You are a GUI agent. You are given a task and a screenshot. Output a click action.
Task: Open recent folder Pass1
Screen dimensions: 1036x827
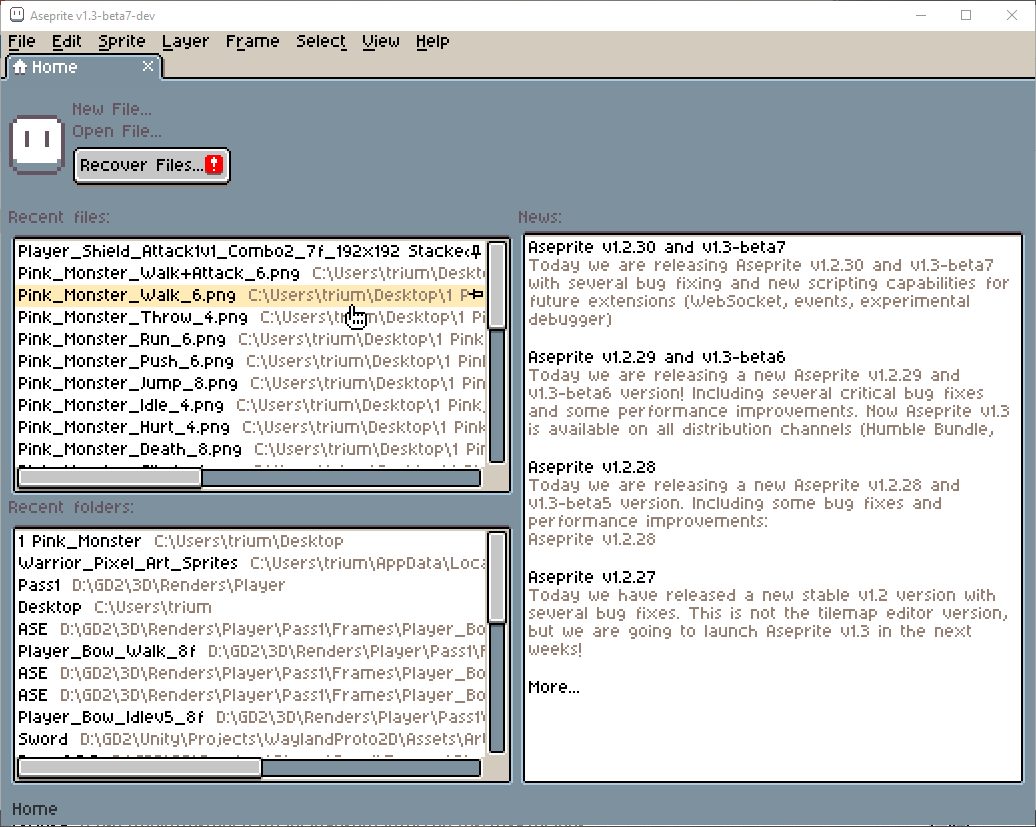[x=250, y=585]
